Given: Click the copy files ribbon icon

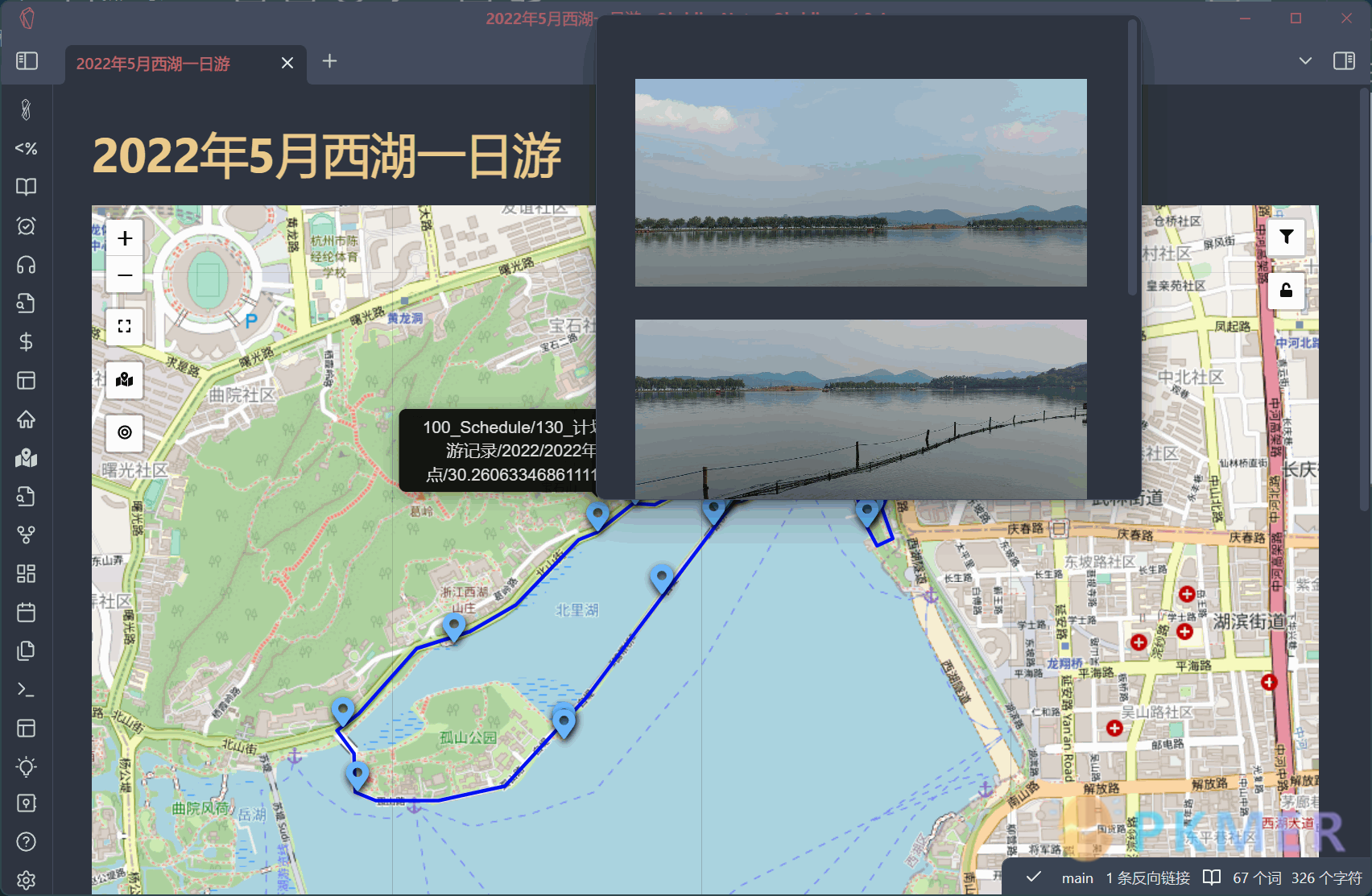Looking at the screenshot, I should click(26, 650).
